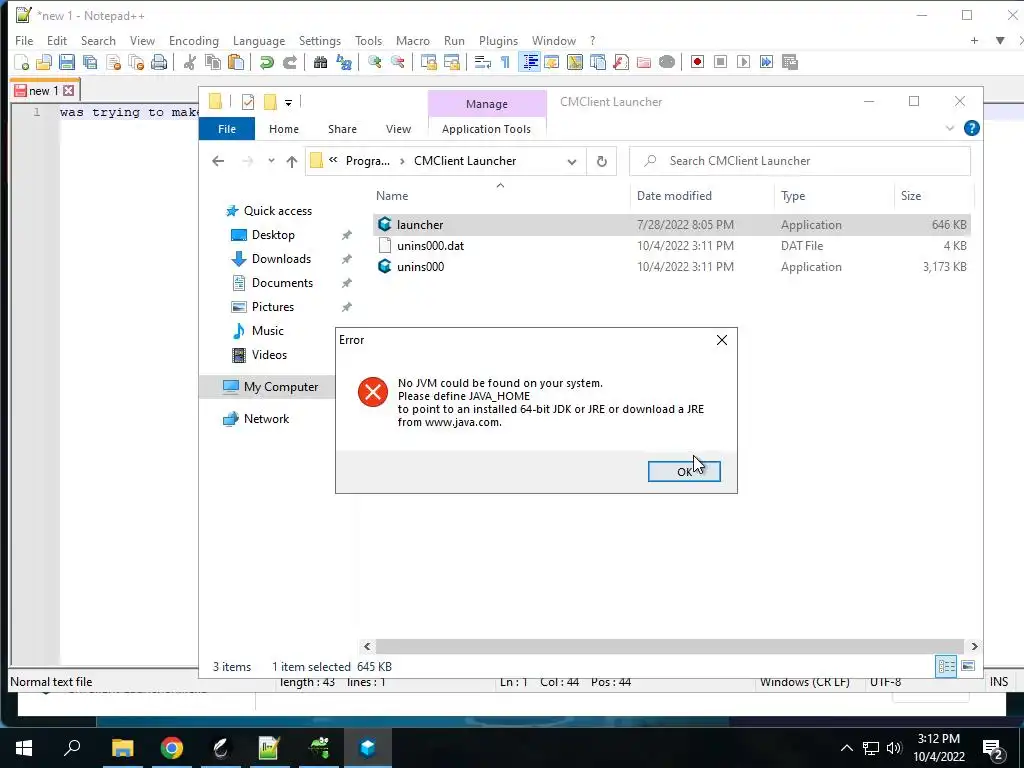Open recent locations dropdown arrow
Image resolution: width=1024 pixels, height=768 pixels.
click(271, 161)
